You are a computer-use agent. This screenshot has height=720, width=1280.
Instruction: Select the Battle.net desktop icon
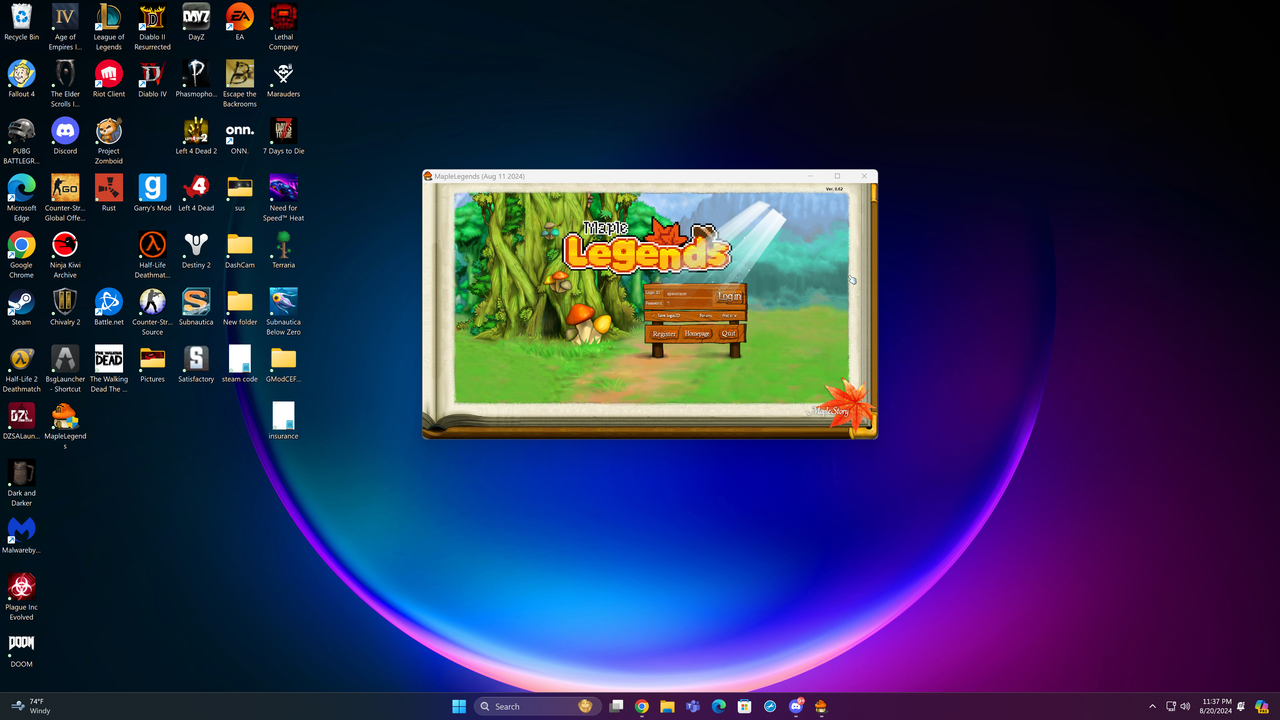pos(108,307)
